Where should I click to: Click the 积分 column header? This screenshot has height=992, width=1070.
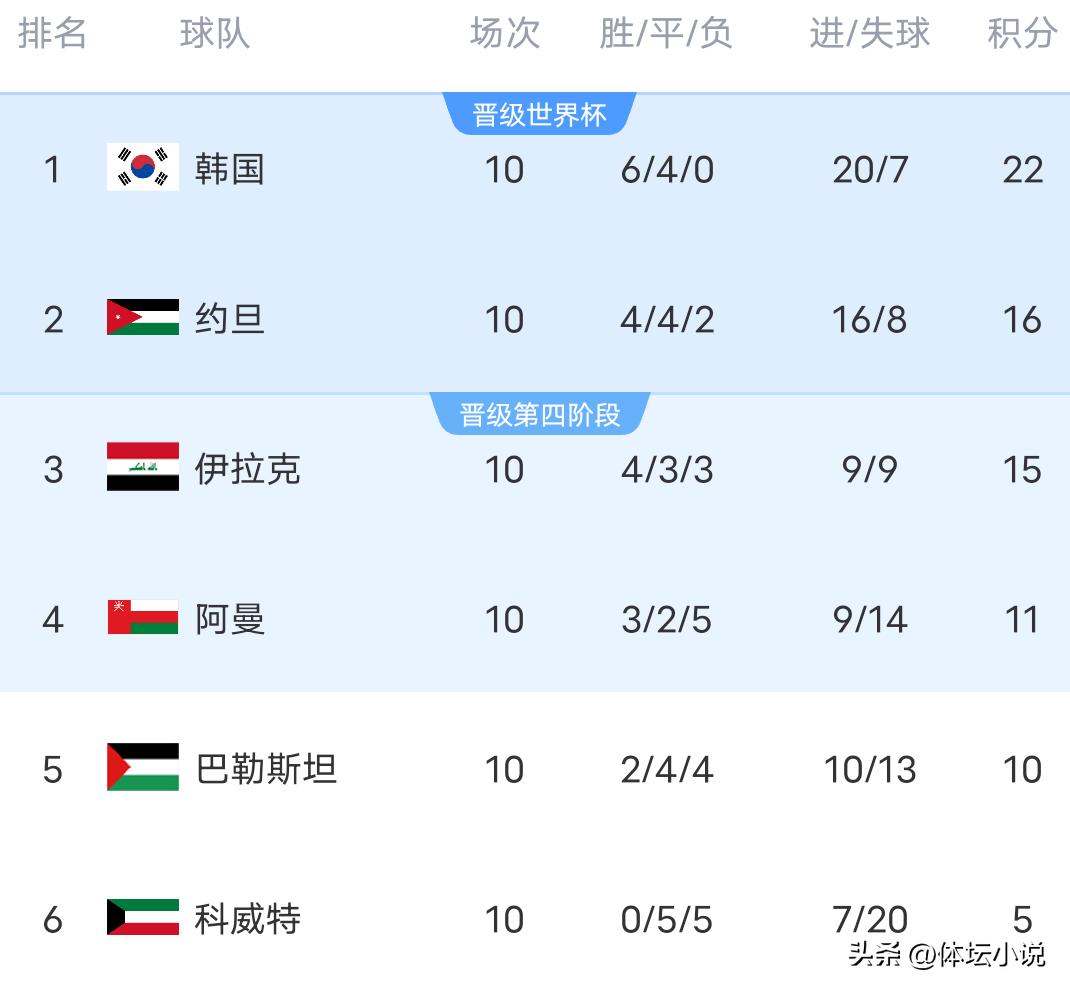coord(1022,33)
